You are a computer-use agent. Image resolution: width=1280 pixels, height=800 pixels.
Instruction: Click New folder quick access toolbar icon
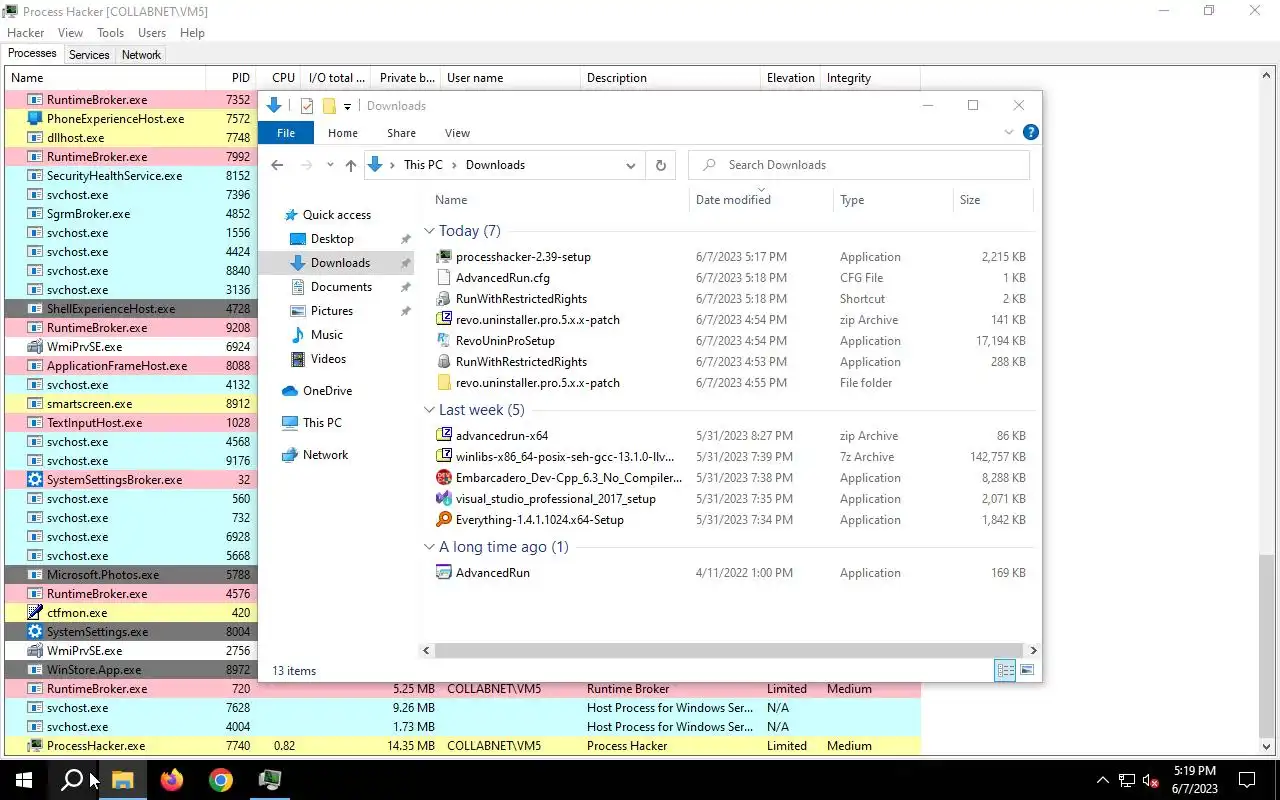(x=328, y=106)
